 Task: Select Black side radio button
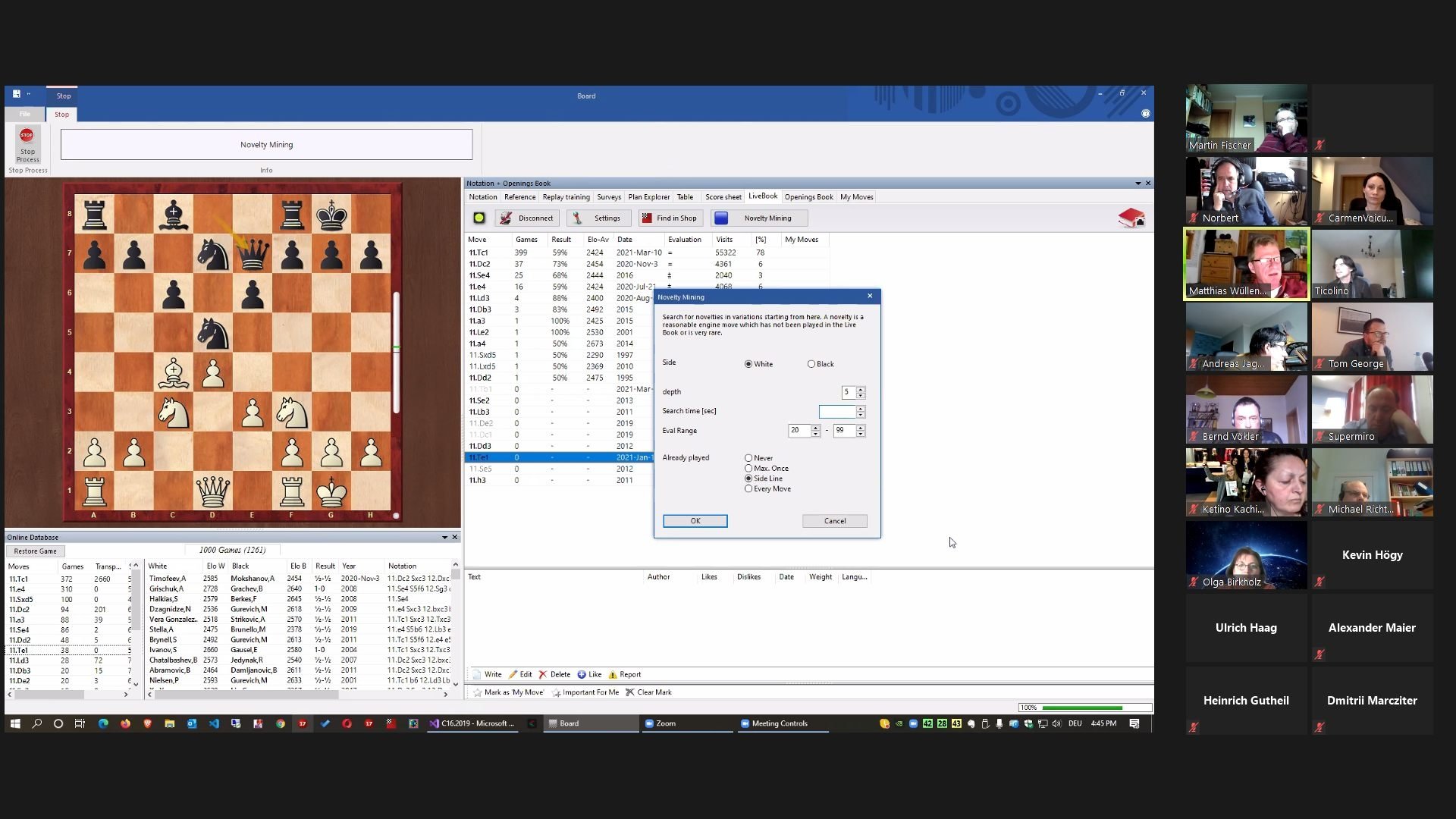coord(811,364)
